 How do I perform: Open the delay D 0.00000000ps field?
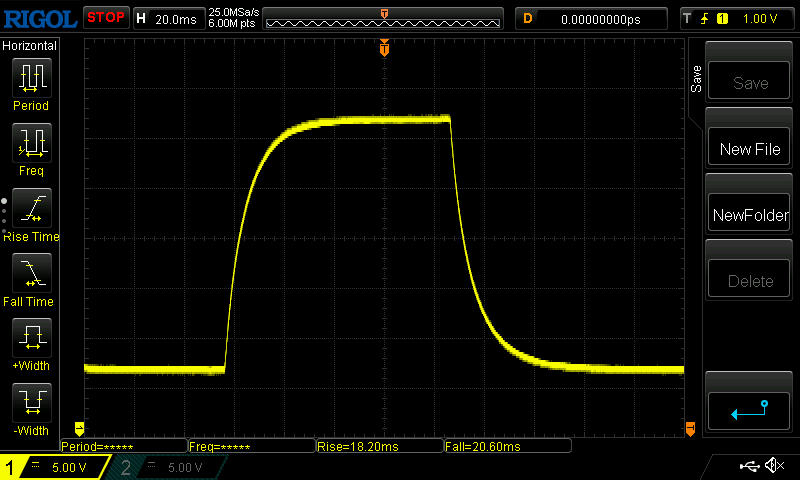tap(591, 19)
